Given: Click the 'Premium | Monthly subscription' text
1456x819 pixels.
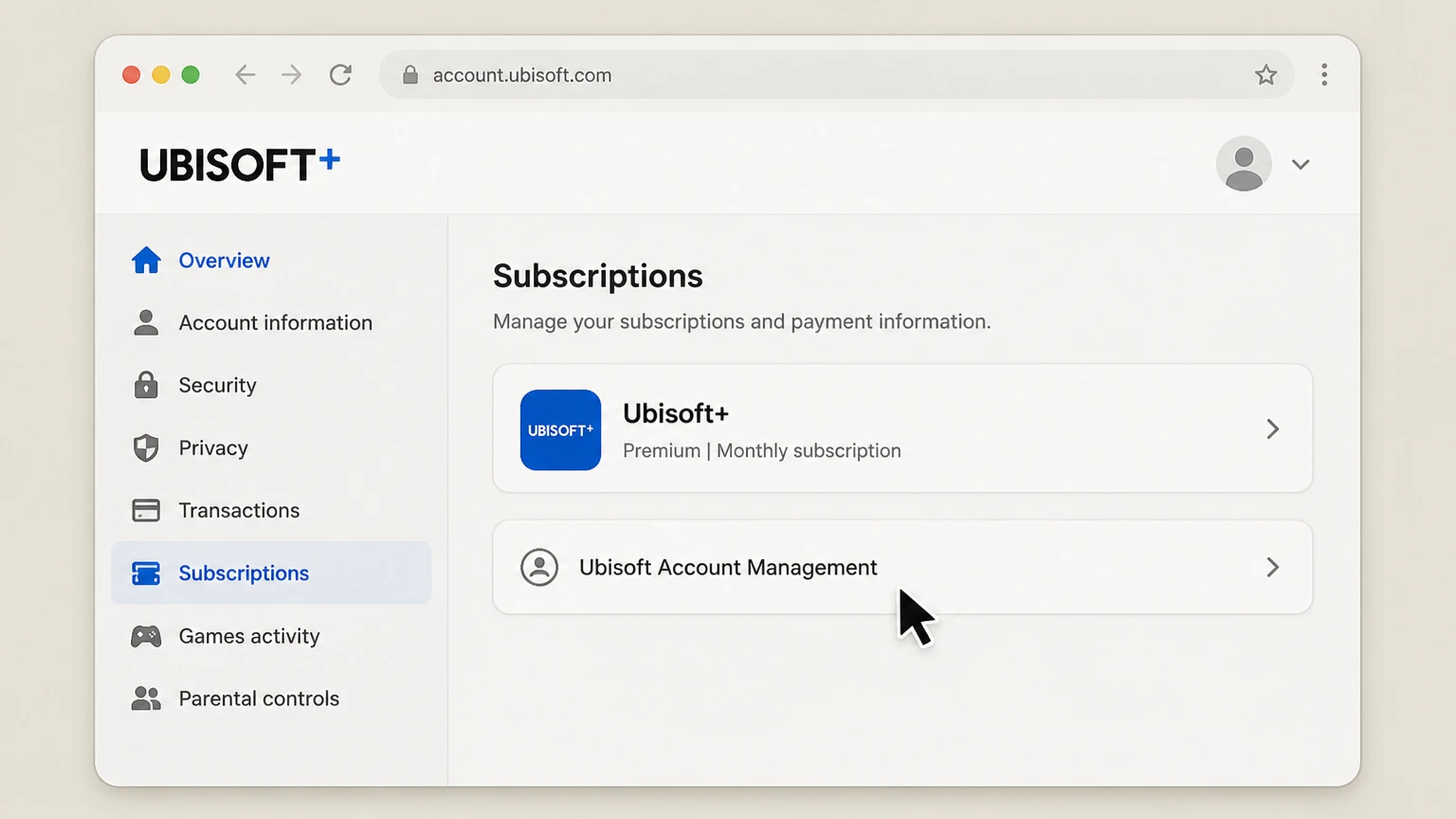Looking at the screenshot, I should pos(762,450).
